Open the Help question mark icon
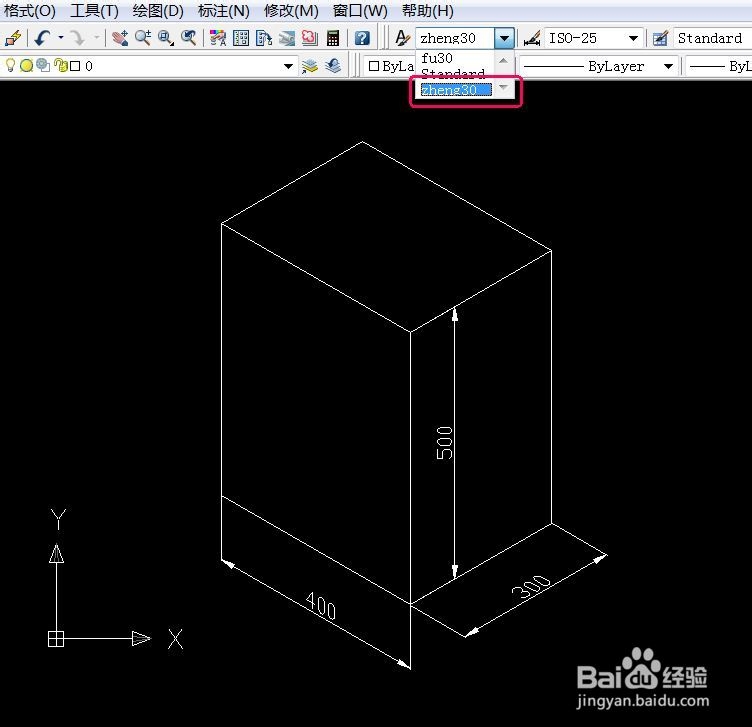The height and width of the screenshot is (727, 752). click(x=362, y=38)
